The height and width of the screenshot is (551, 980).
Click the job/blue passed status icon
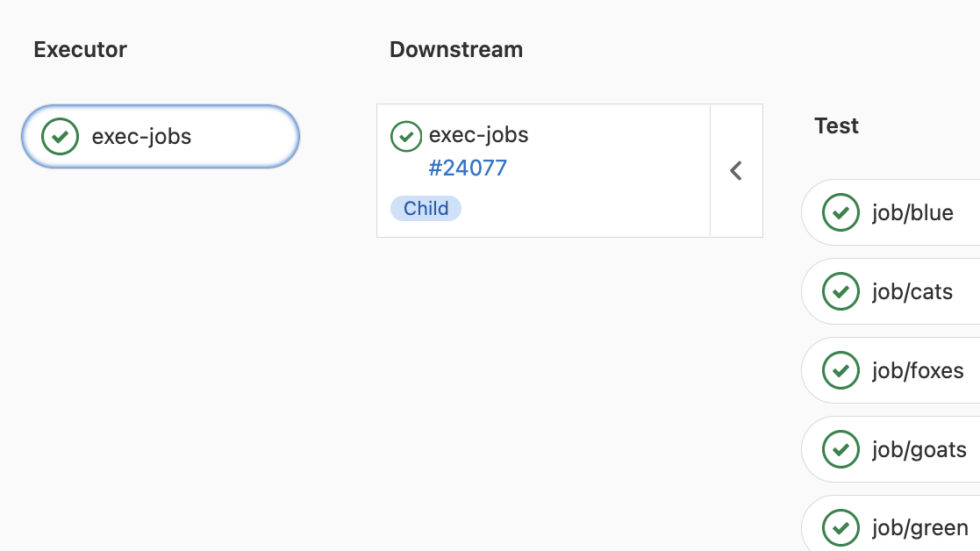pos(840,213)
